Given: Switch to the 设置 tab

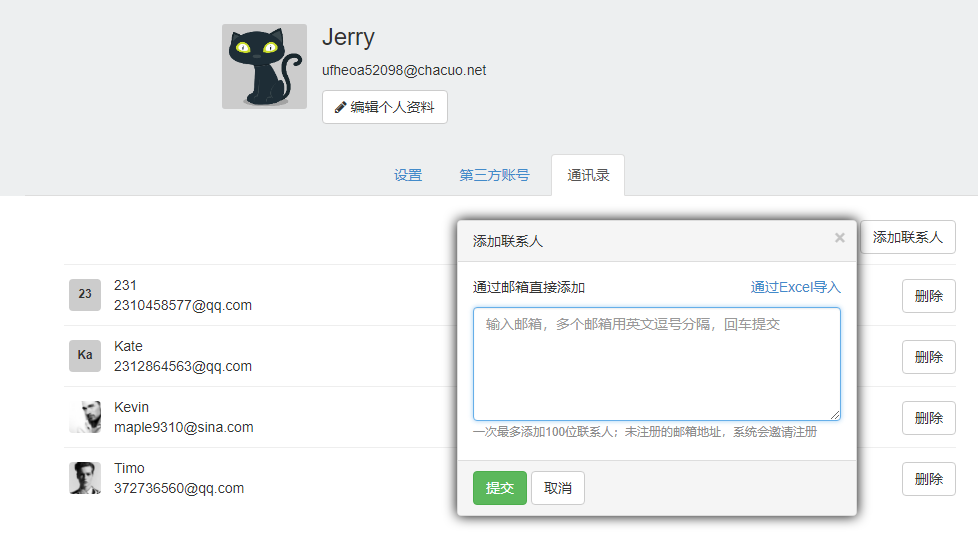Looking at the screenshot, I should tap(408, 175).
